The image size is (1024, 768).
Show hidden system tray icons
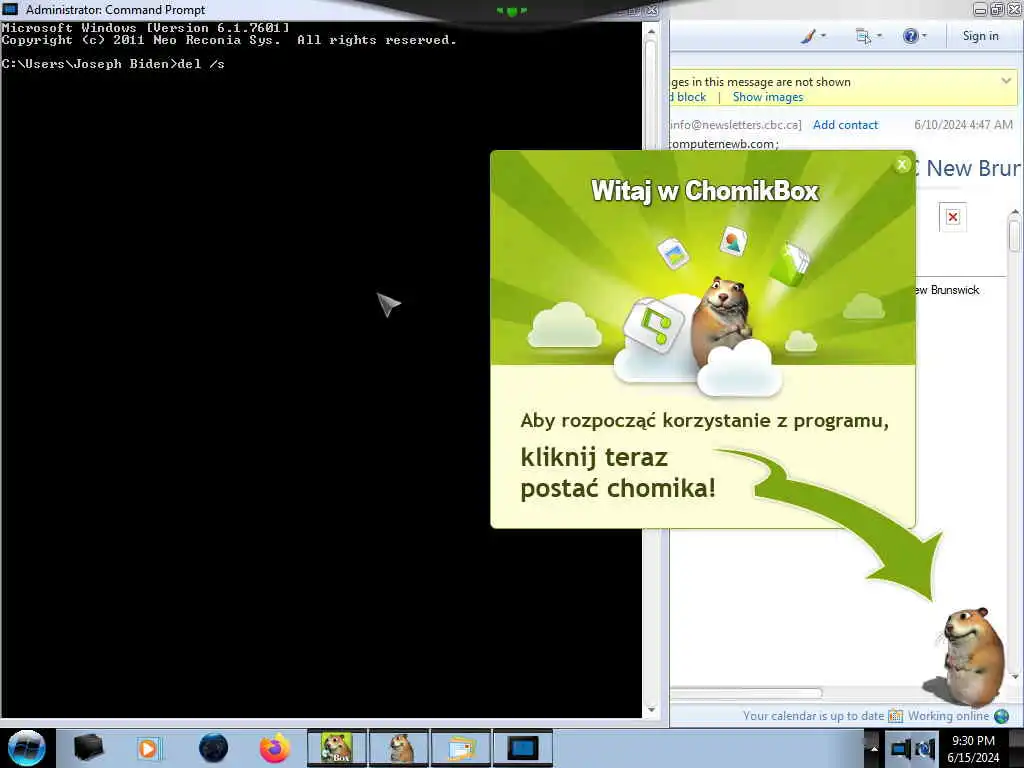pyautogui.click(x=873, y=748)
